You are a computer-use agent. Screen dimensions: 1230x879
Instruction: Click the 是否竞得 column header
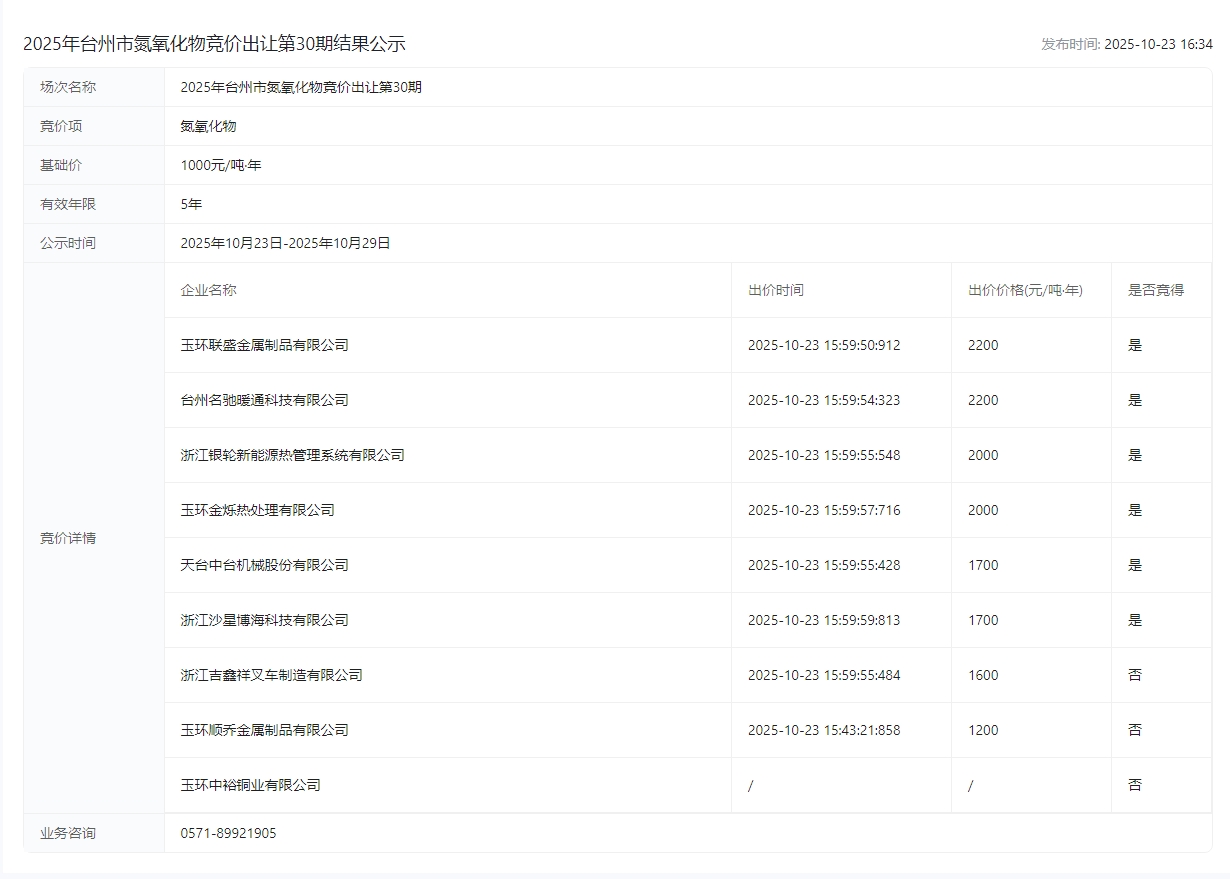tap(1155, 290)
